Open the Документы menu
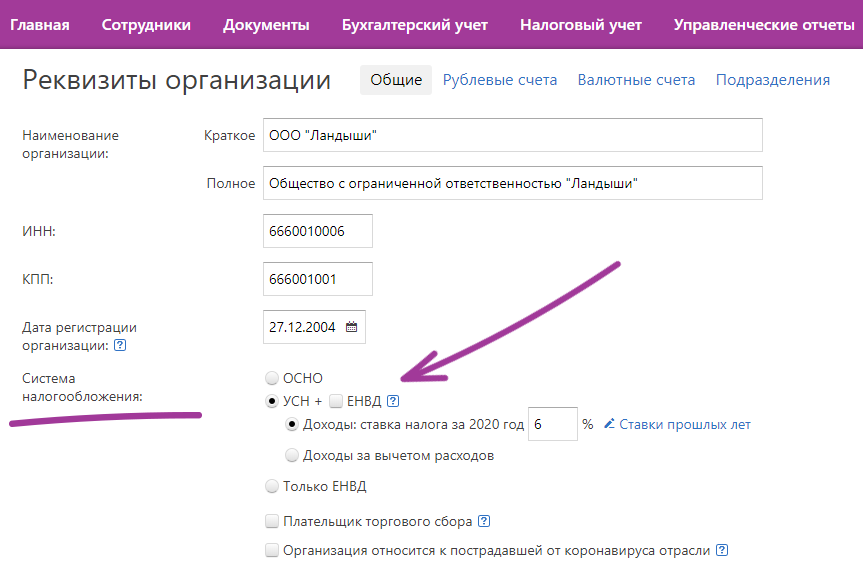This screenshot has width=863, height=571. click(266, 25)
